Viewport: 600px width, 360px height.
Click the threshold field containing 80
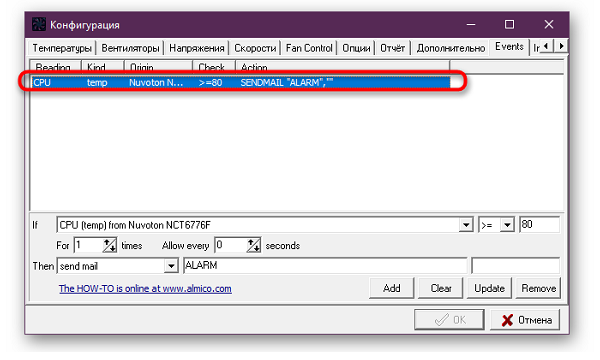(x=539, y=225)
